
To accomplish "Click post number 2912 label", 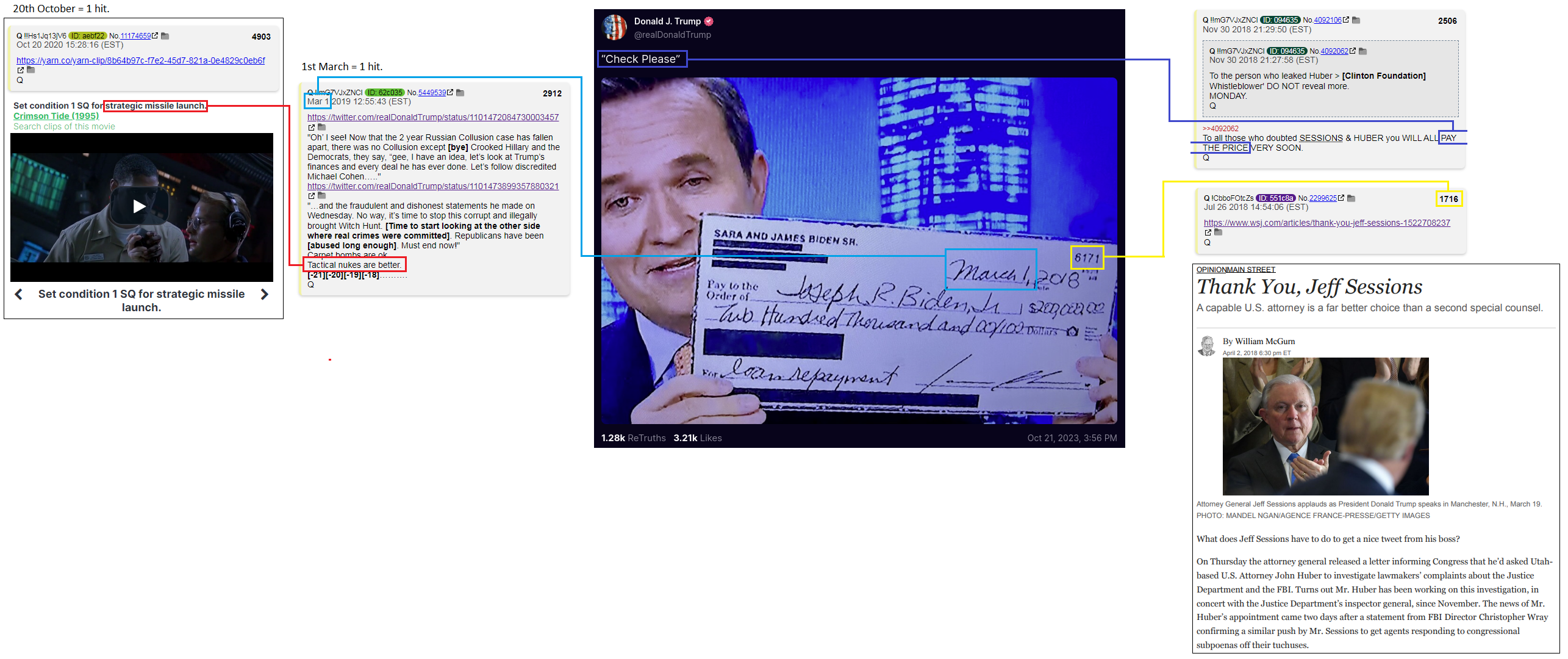I will [552, 93].
